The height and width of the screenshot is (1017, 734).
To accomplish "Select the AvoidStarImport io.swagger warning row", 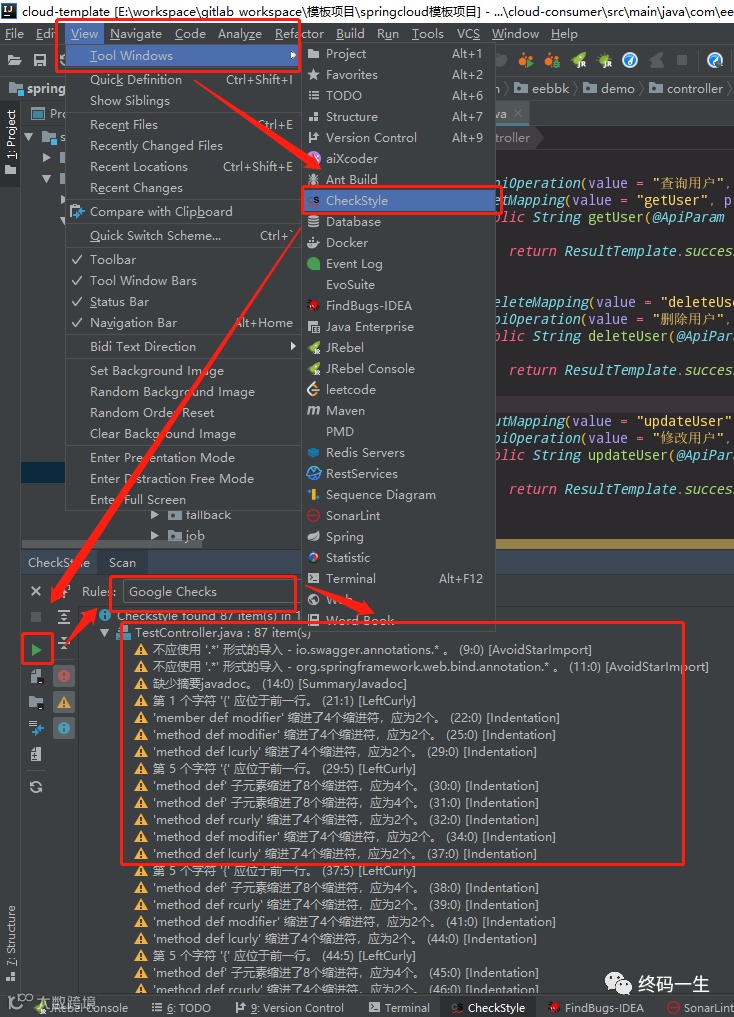I will (x=362, y=650).
